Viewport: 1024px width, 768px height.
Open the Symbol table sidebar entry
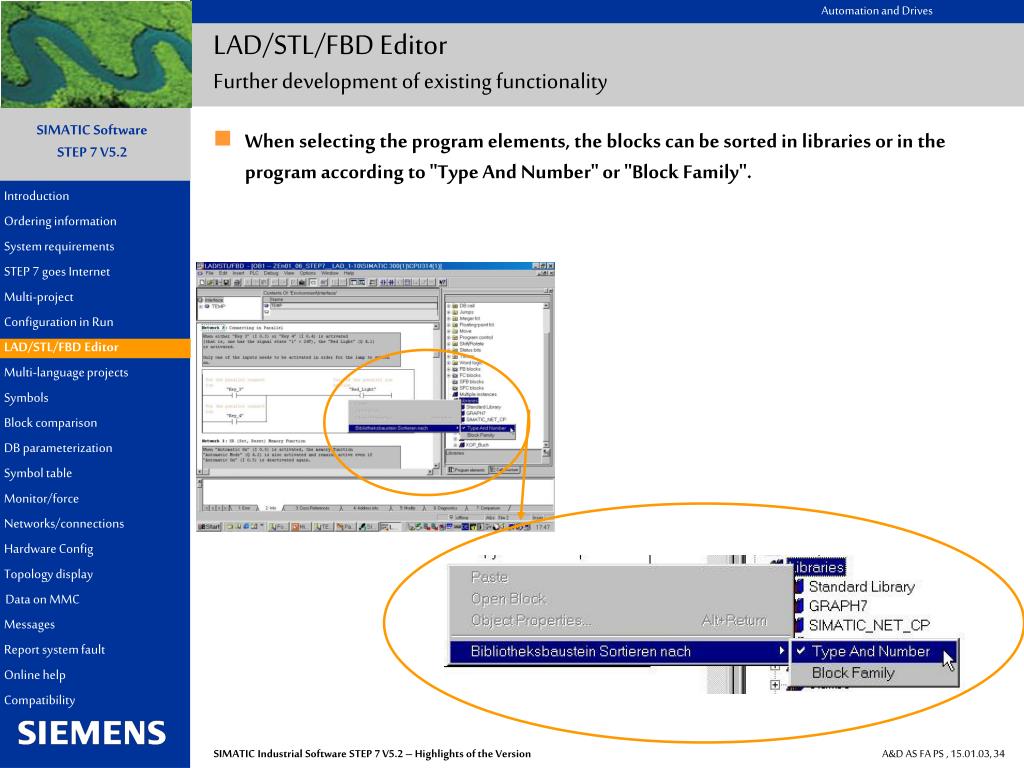pyautogui.click(x=38, y=473)
